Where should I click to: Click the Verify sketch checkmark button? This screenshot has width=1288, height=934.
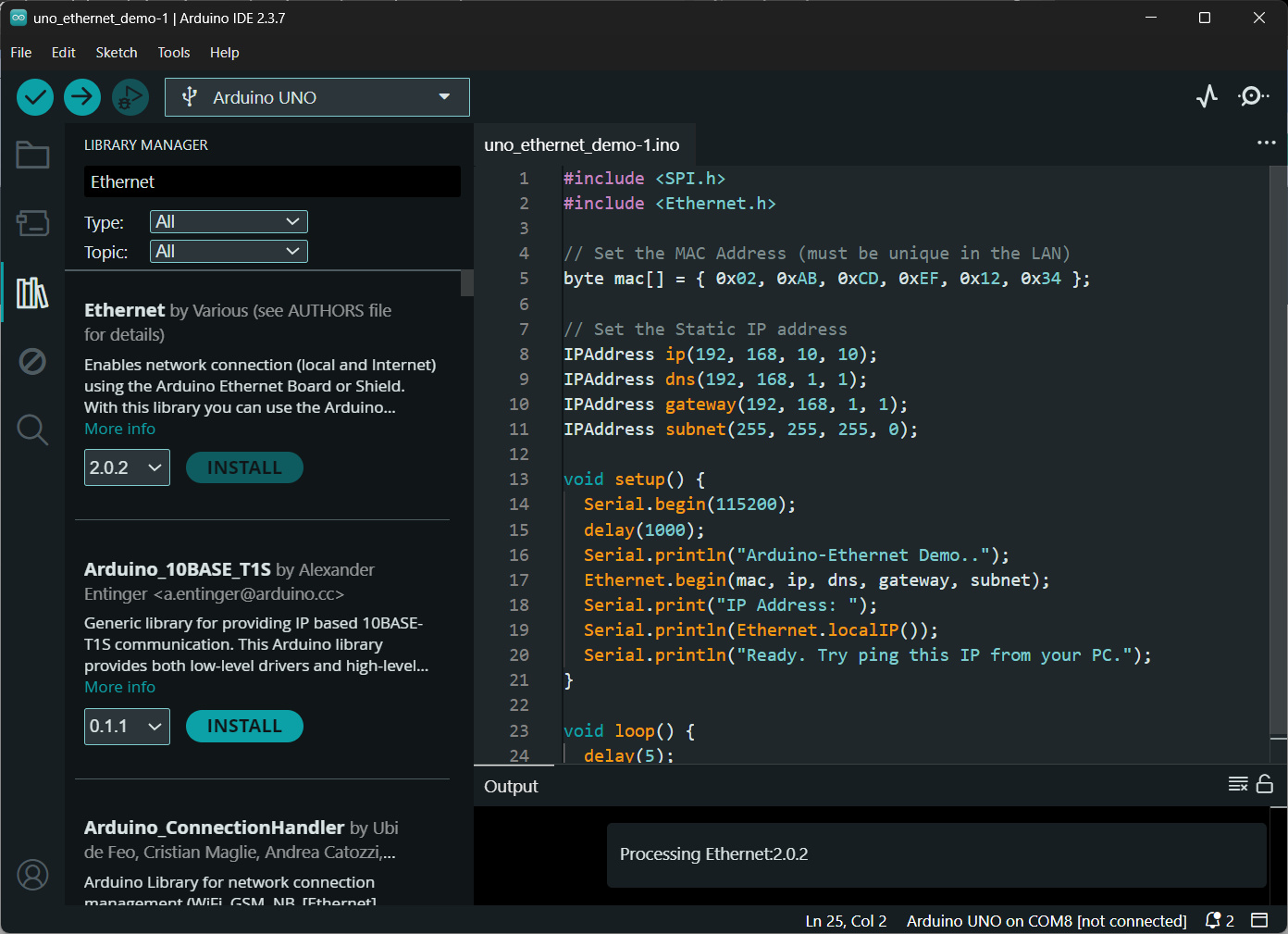pos(35,97)
